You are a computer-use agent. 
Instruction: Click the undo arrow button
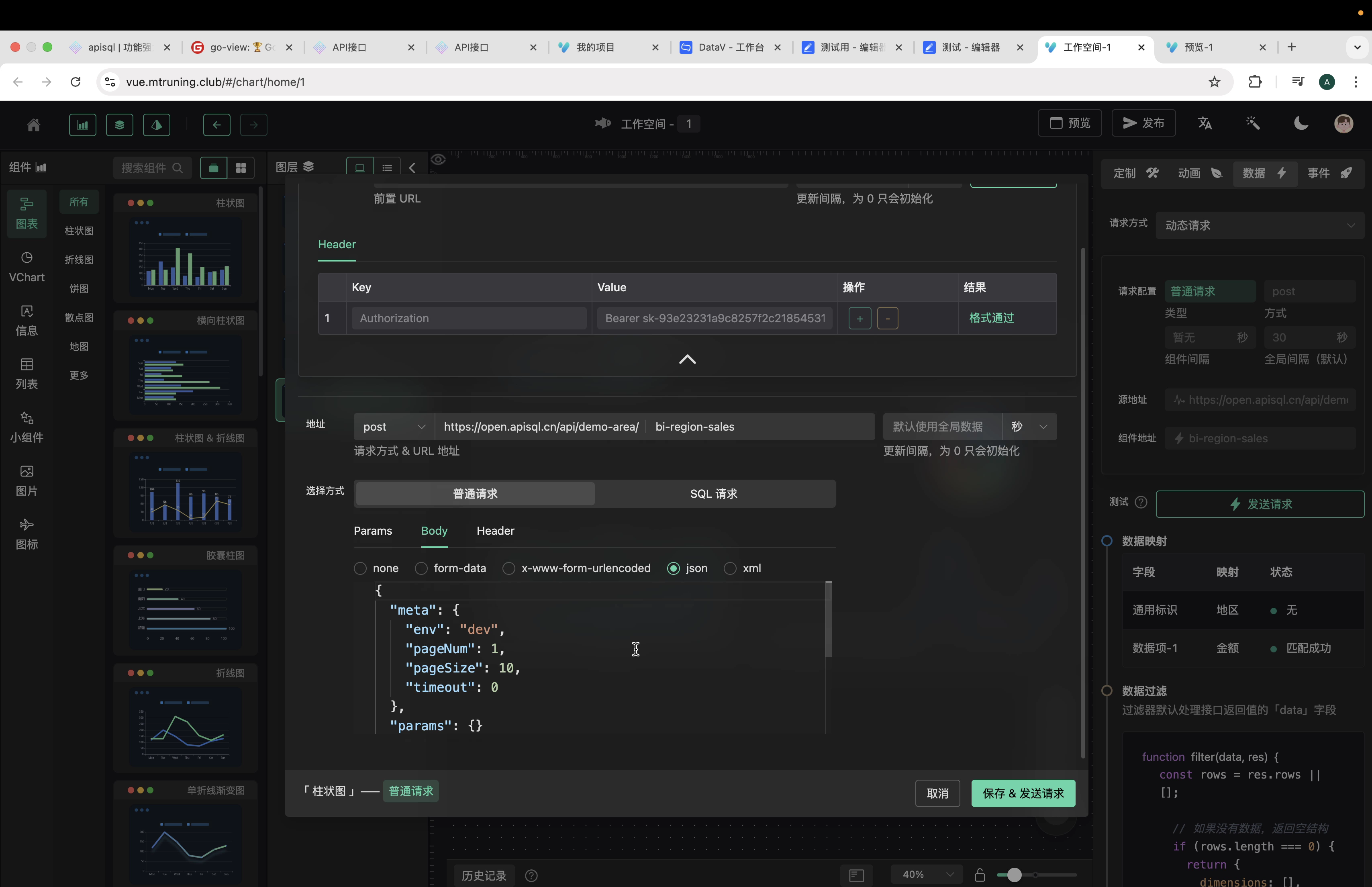click(217, 125)
